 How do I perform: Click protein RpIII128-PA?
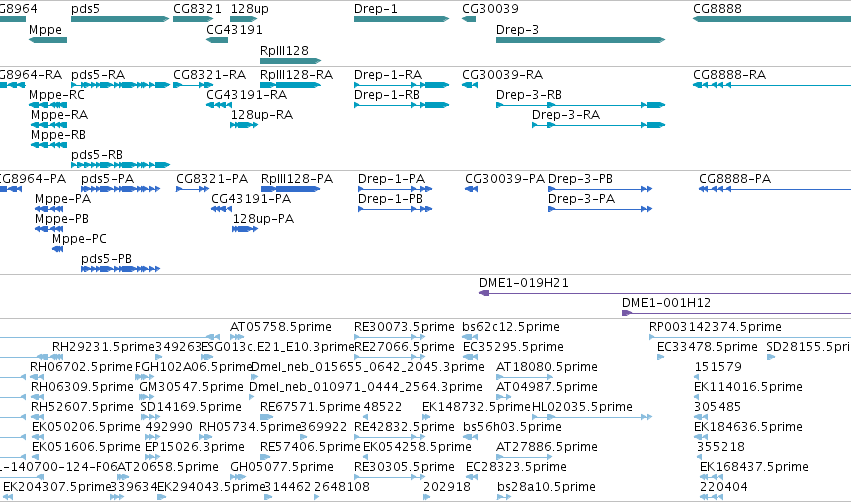click(290, 189)
